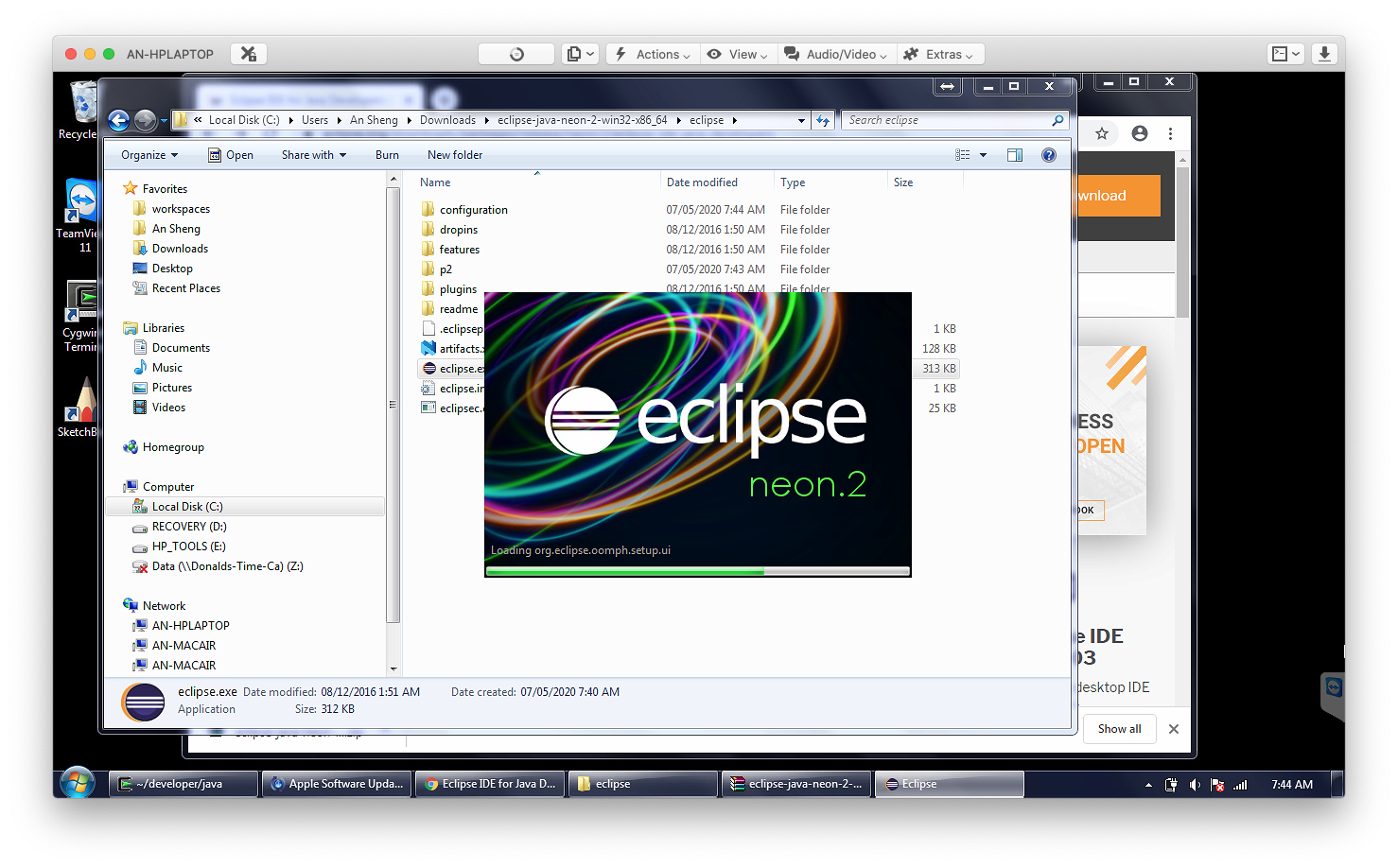
Task: Open the Extras menu
Action: coord(938,54)
